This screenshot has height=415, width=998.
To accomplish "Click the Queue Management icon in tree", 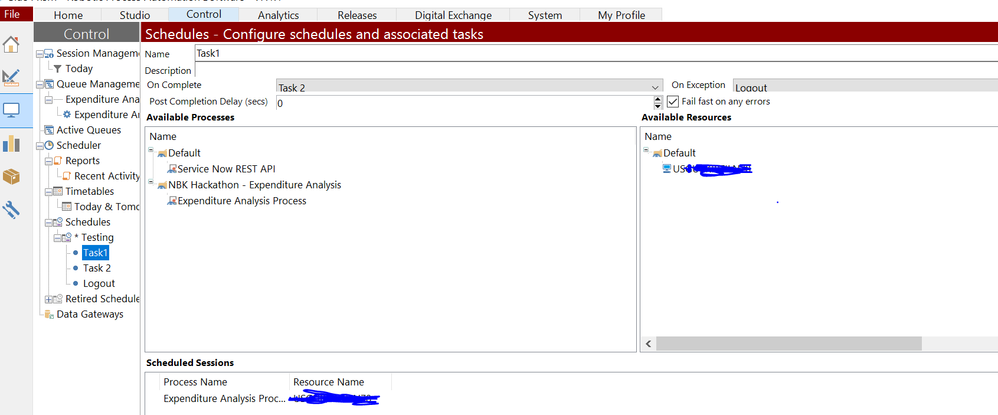I will [x=49, y=84].
